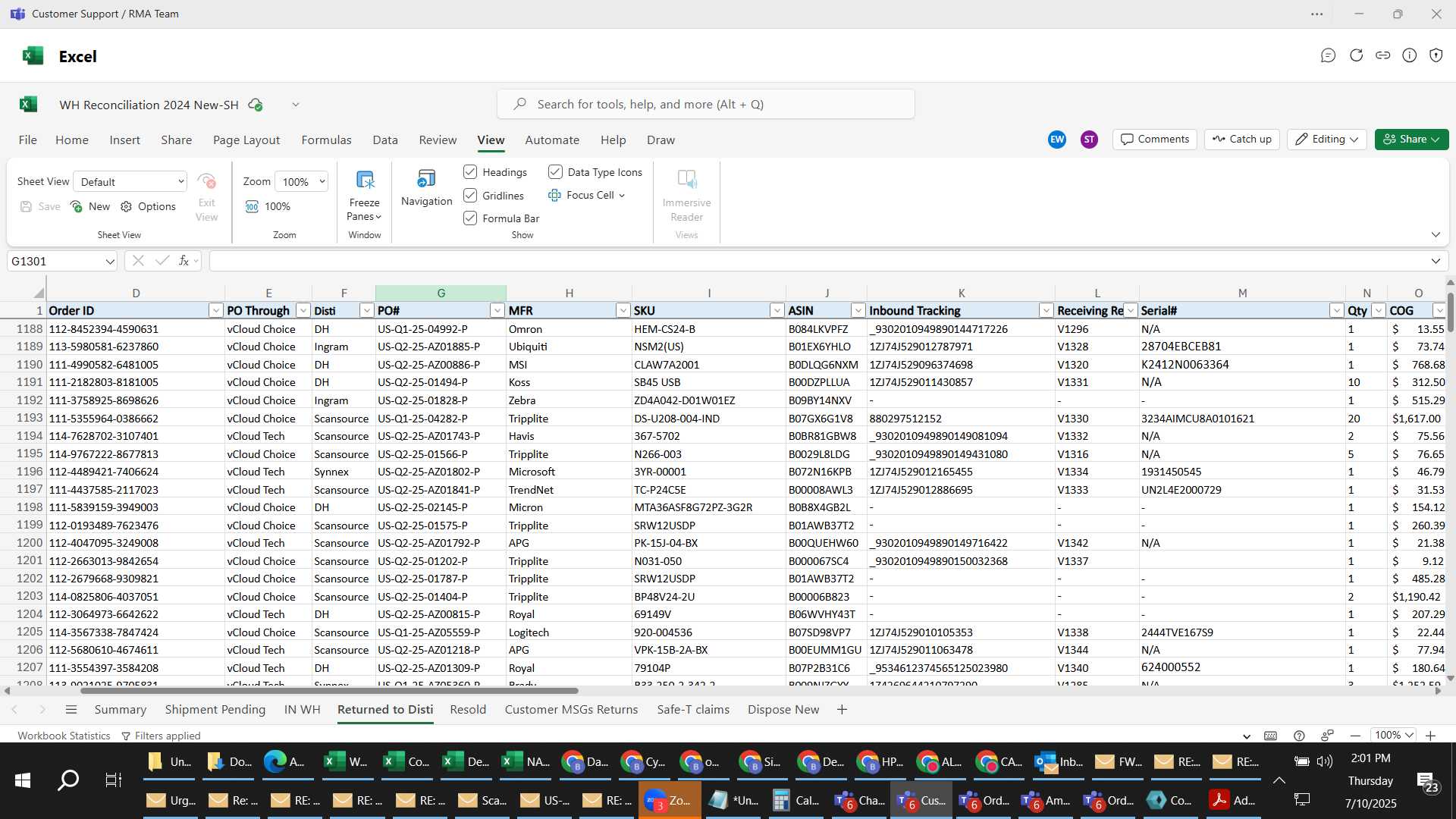Open the Teams chat icon in title area

click(x=1328, y=55)
